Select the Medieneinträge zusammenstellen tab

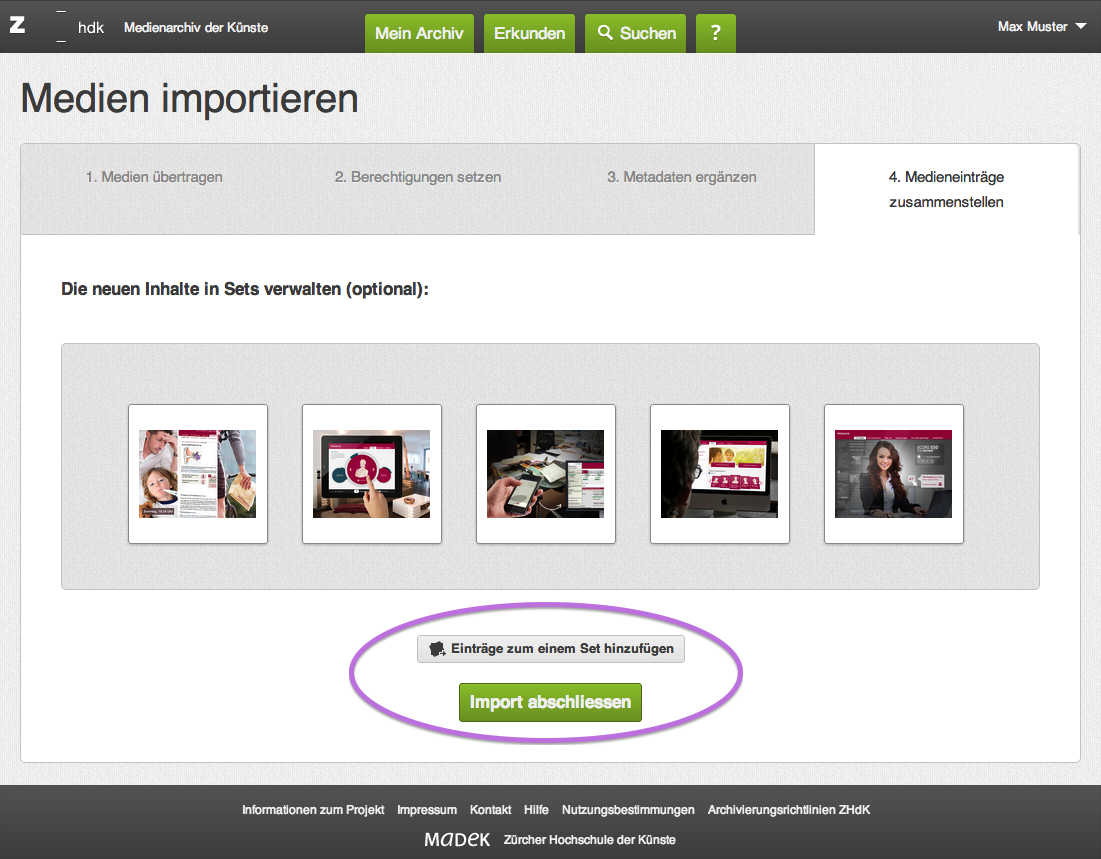click(946, 189)
